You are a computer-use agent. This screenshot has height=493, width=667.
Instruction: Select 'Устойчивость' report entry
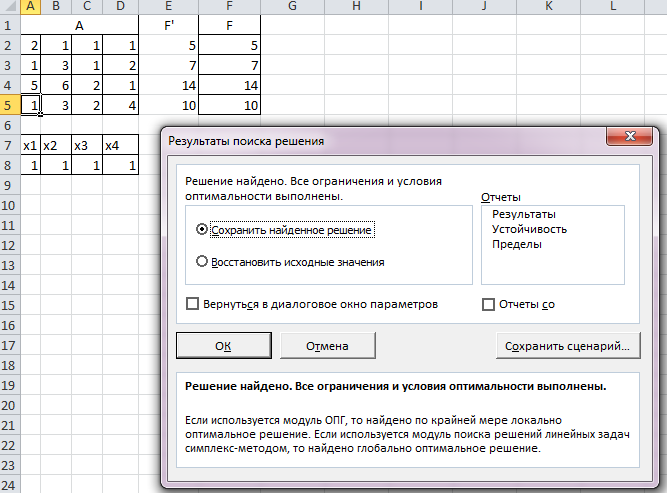(x=529, y=229)
